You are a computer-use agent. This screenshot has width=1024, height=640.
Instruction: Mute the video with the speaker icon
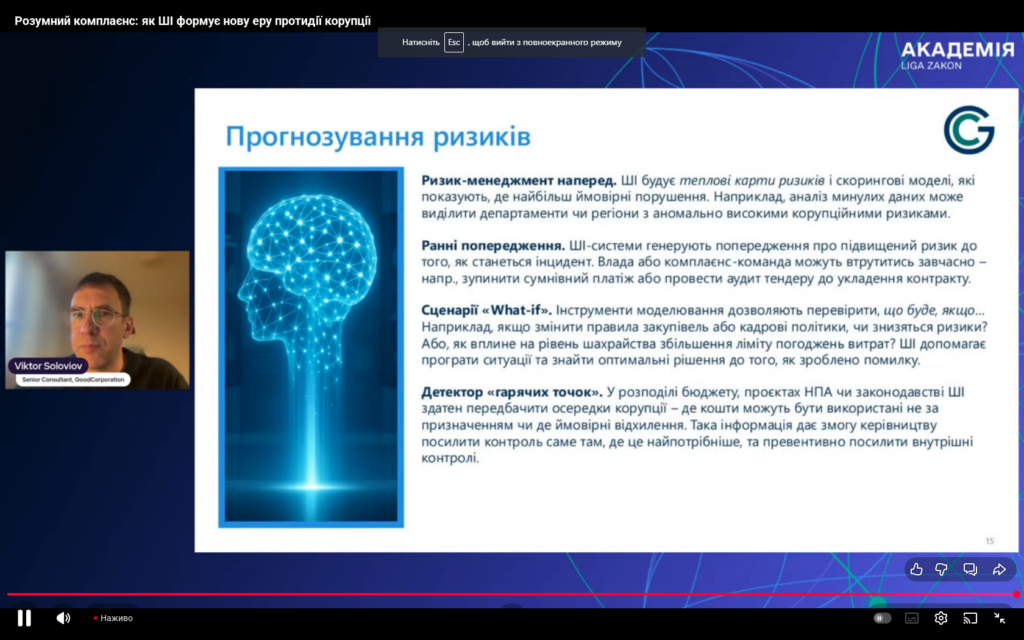click(63, 618)
